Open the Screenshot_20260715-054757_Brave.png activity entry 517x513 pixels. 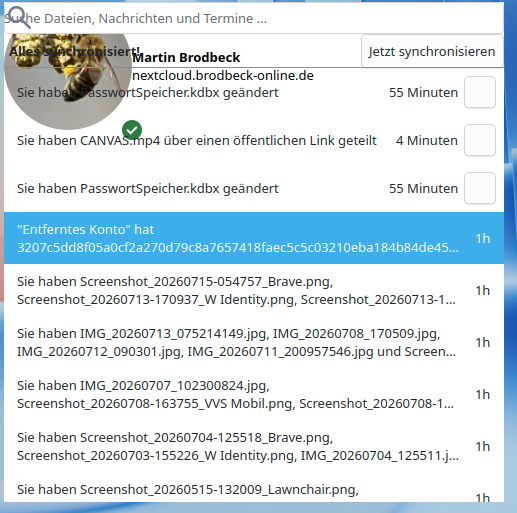point(254,290)
